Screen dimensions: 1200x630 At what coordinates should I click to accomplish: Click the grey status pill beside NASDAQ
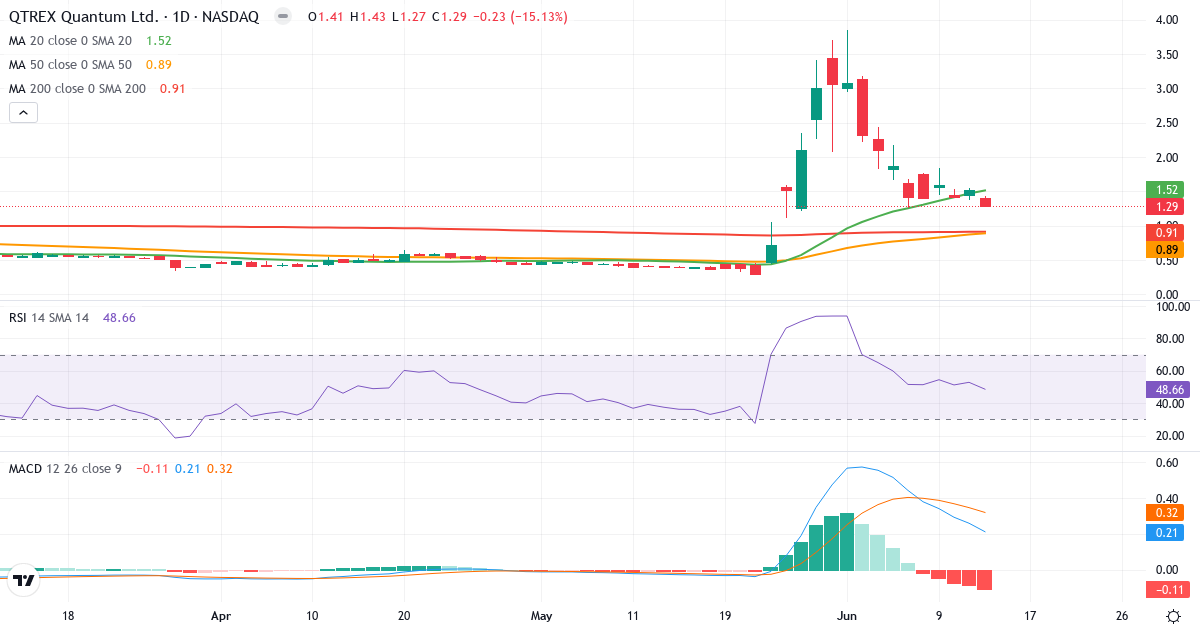[x=284, y=17]
